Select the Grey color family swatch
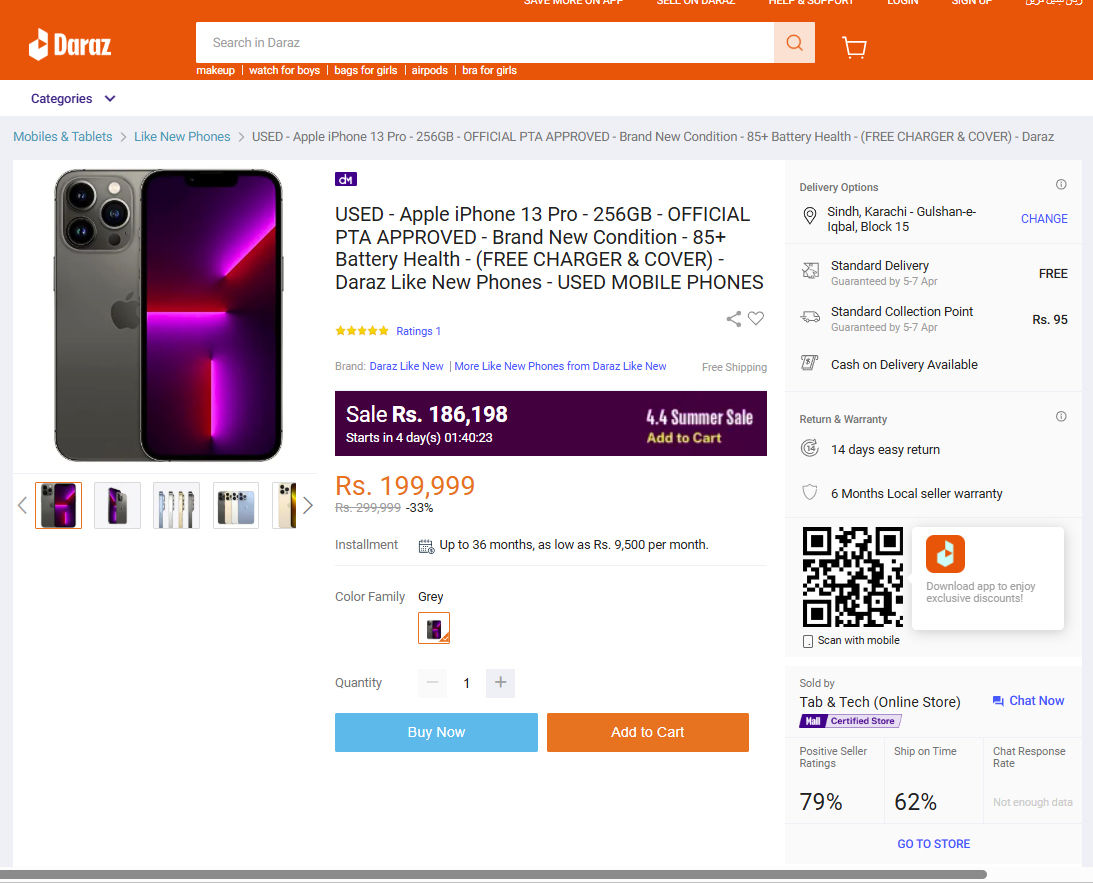Screen dimensions: 1093x883 coord(434,628)
